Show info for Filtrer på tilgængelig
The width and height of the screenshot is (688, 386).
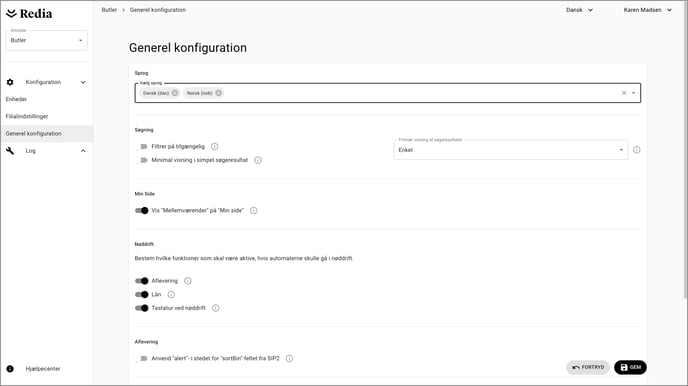click(x=215, y=147)
